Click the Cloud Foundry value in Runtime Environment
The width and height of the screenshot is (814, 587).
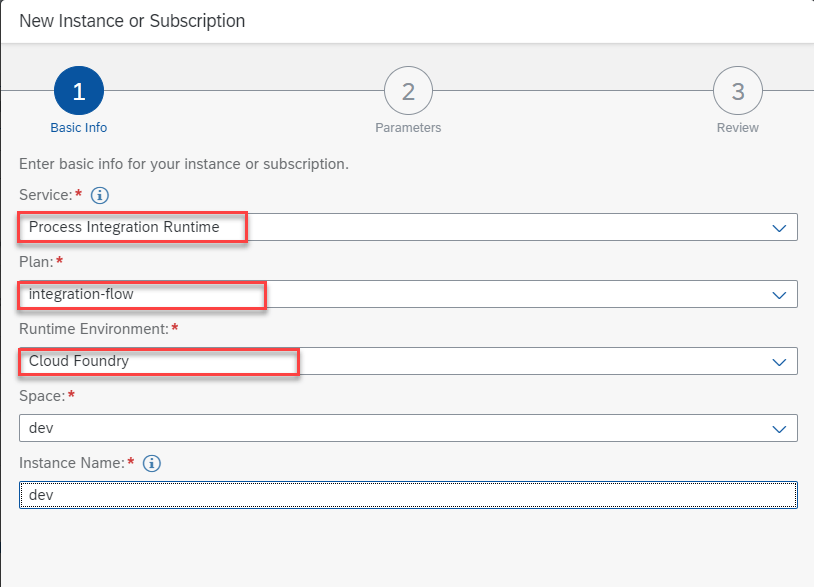(x=79, y=361)
